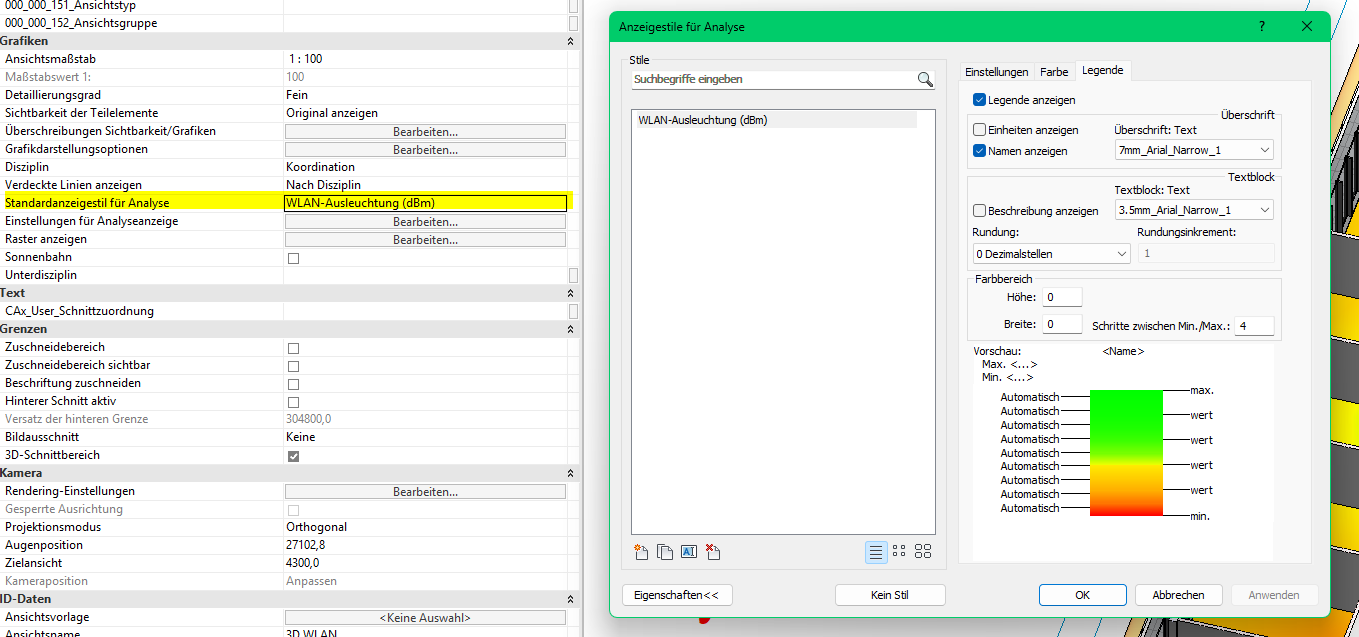Open the dialog help question mark
Image resolution: width=1359 pixels, height=637 pixels.
point(1261,27)
